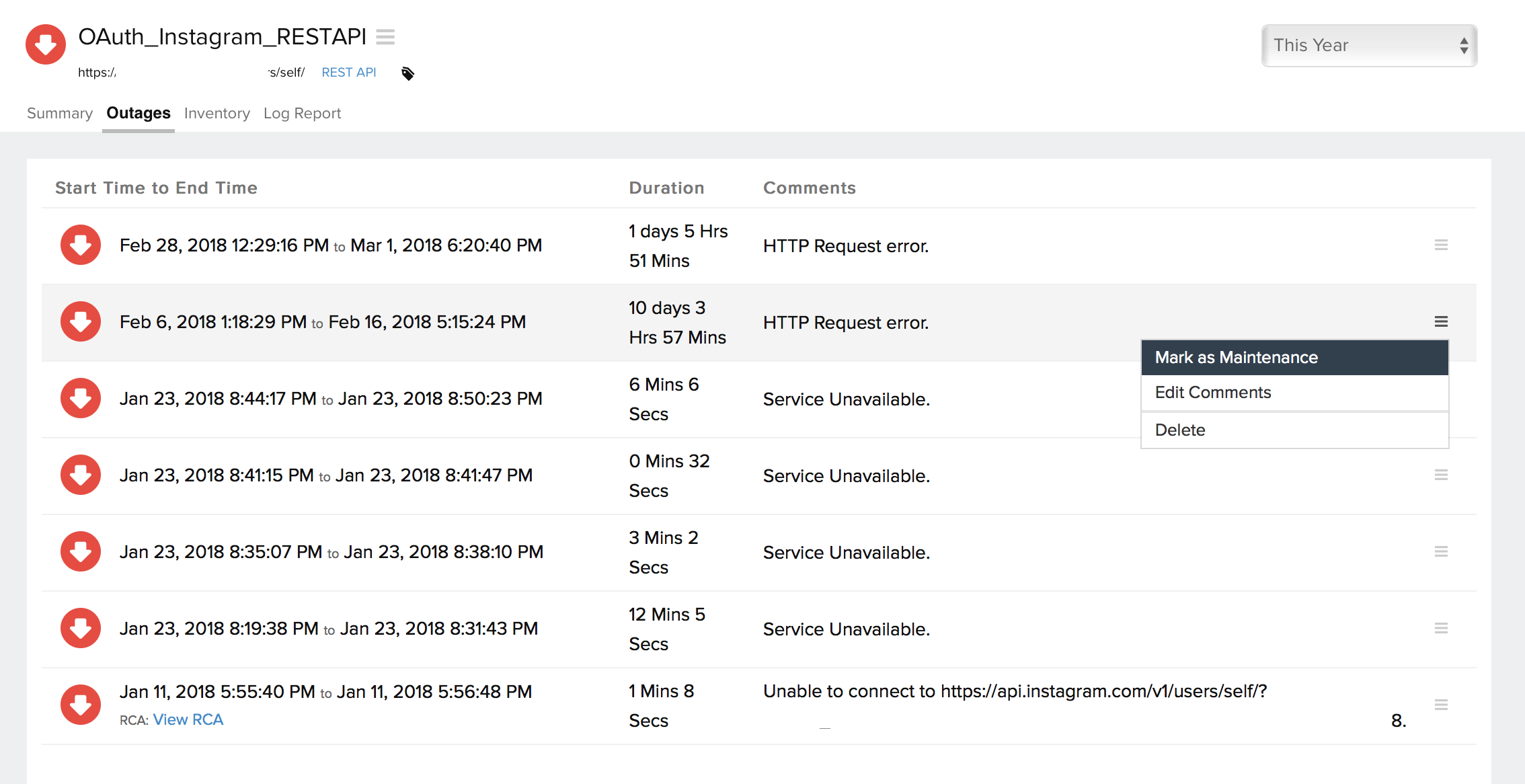This screenshot has height=784, width=1525.
Task: Open row menu for Jan 11 outage
Action: [1440, 705]
